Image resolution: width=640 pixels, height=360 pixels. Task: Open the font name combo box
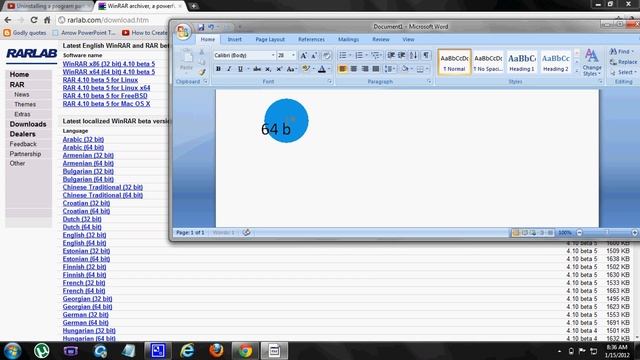click(244, 56)
